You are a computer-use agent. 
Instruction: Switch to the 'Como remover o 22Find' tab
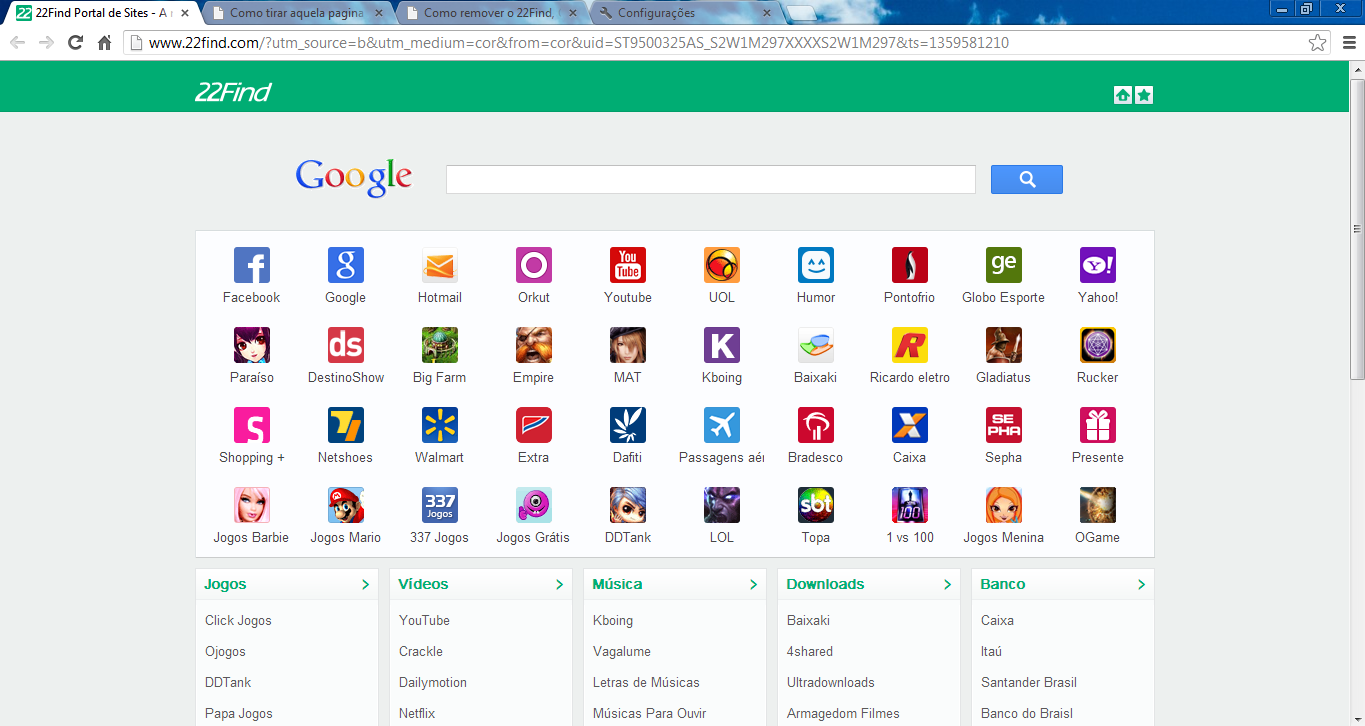pos(491,13)
